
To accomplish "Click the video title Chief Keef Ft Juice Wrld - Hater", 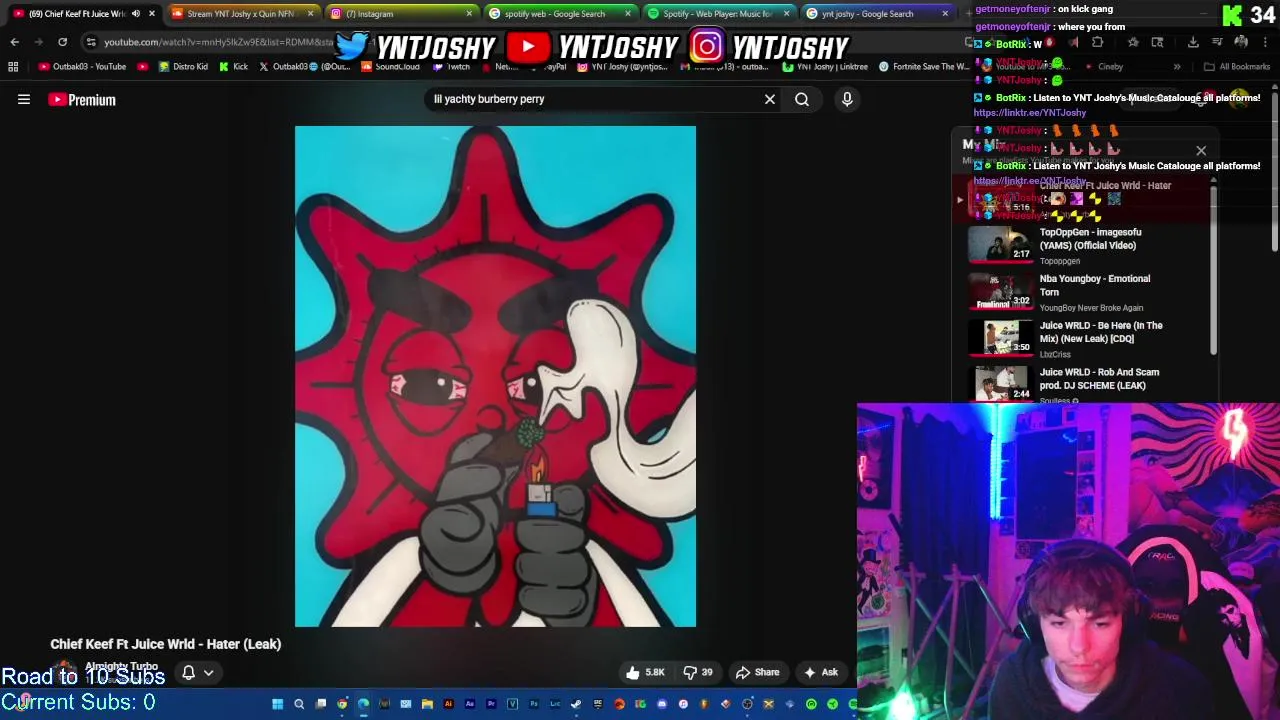I will coord(166,644).
